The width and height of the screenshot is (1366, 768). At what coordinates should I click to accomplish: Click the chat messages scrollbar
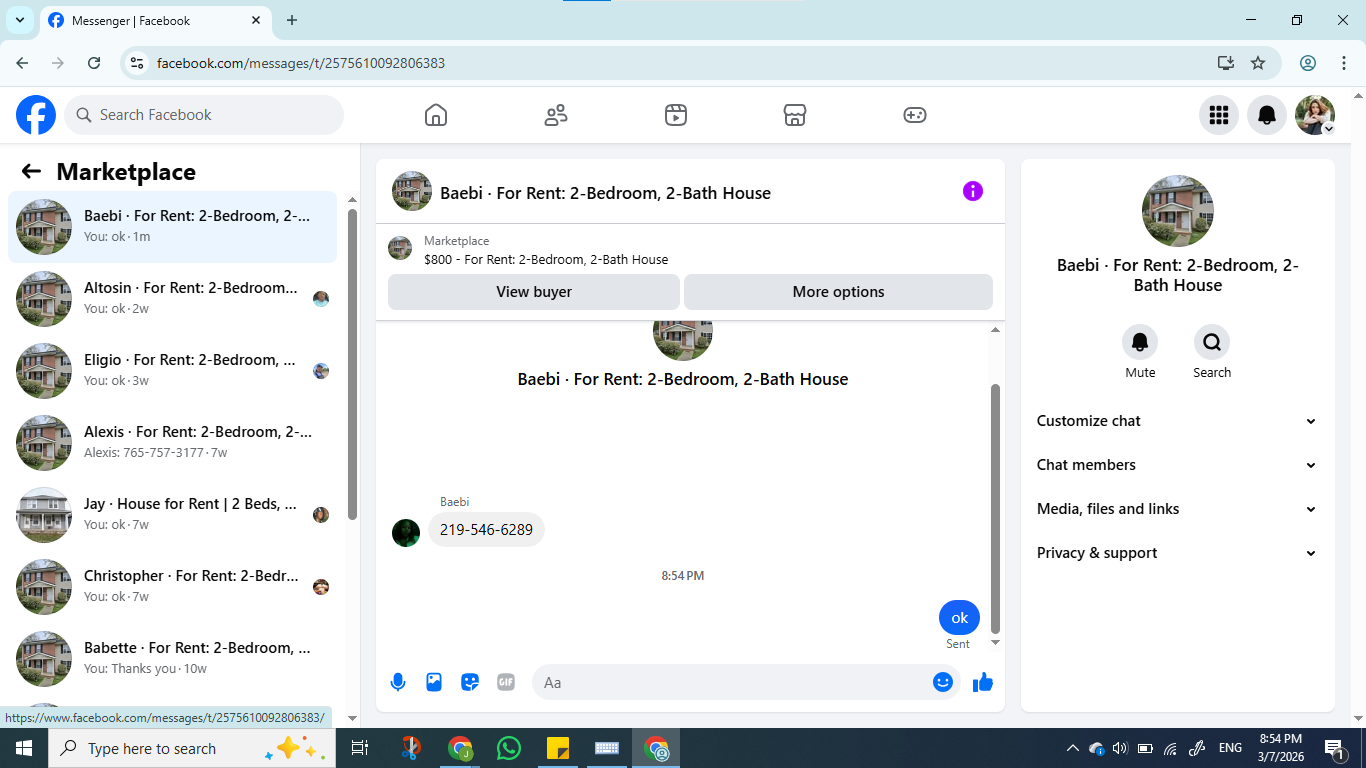coord(995,508)
